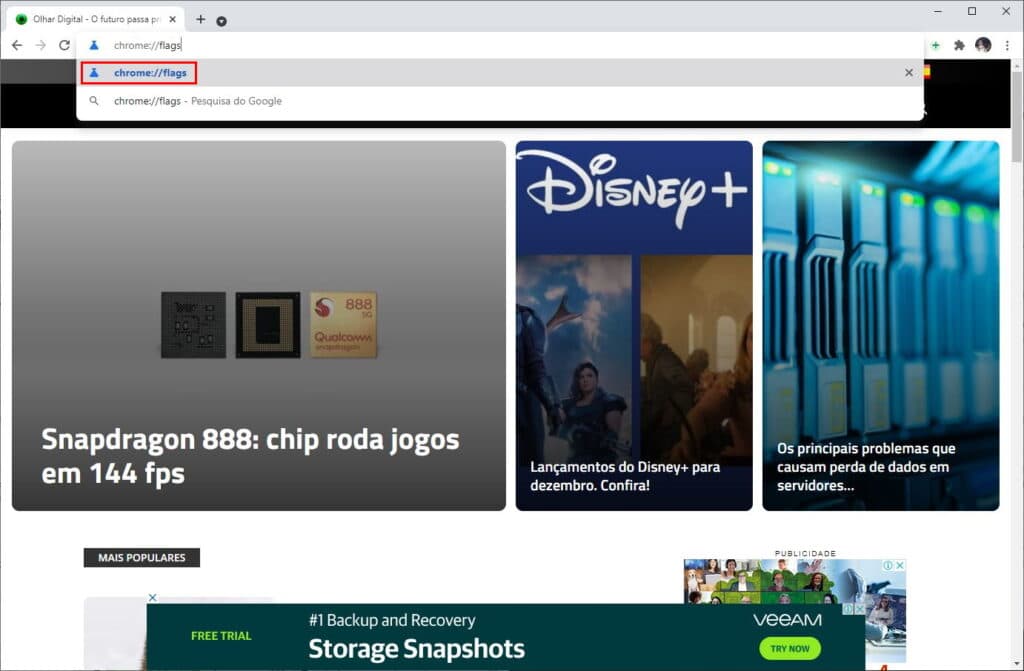Click the Storage Snapshots ad text

(x=417, y=649)
